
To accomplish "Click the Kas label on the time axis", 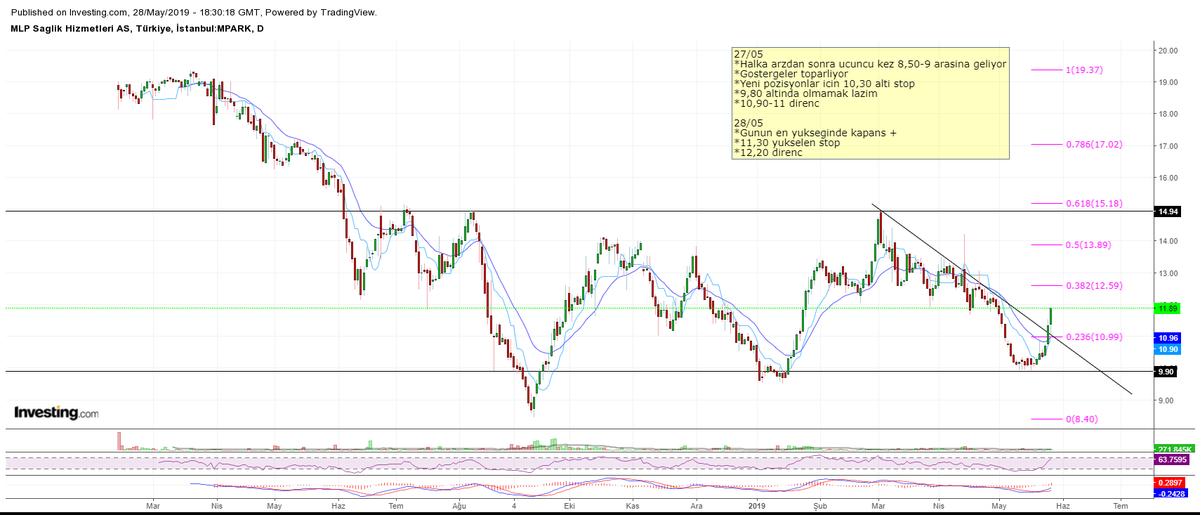I will point(632,508).
